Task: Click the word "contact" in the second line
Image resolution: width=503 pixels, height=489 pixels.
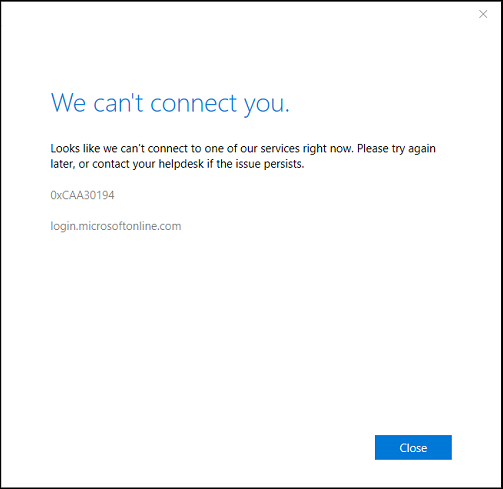Action: click(x=111, y=164)
